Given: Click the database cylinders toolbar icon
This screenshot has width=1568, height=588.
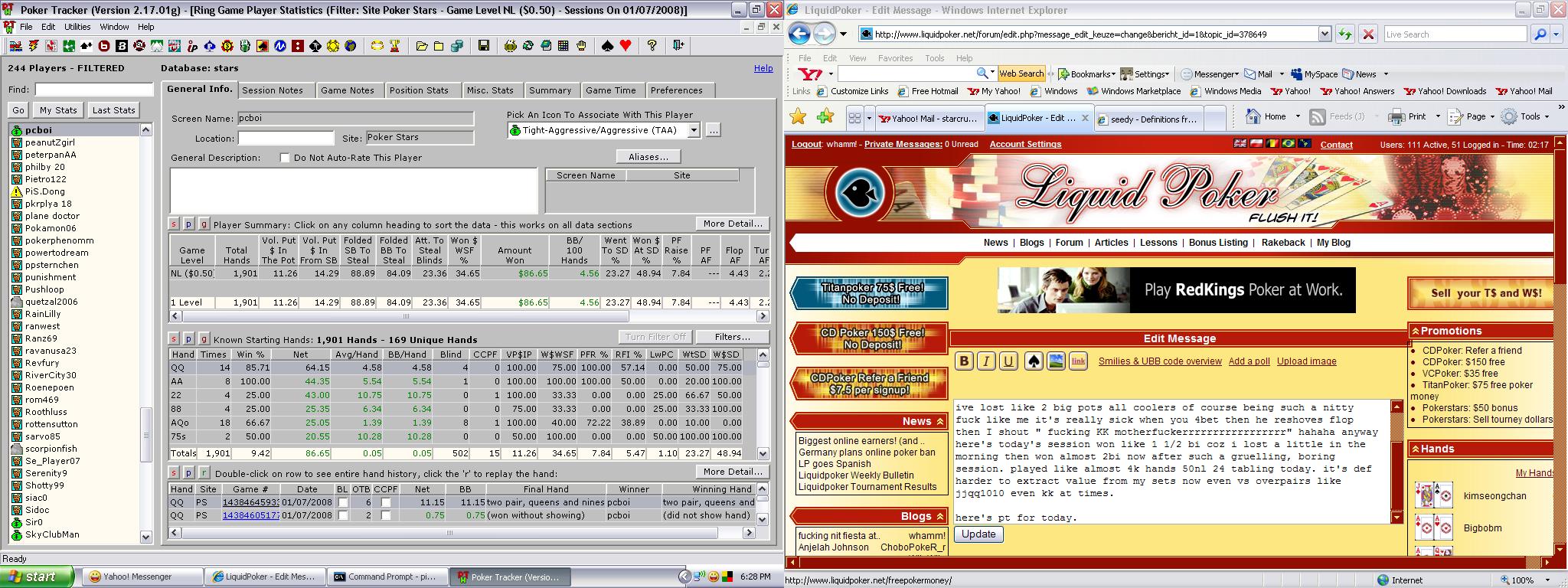Looking at the screenshot, I should 457,46.
